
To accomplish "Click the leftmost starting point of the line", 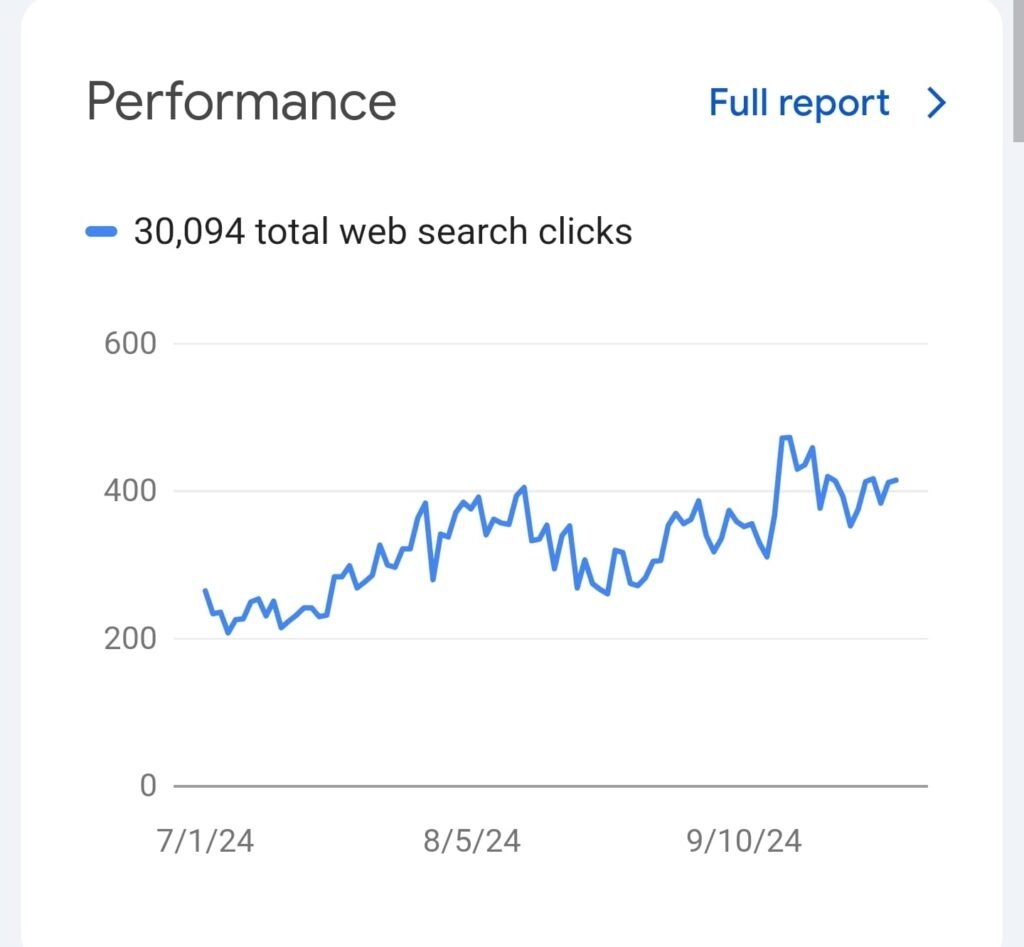I will 205,591.
